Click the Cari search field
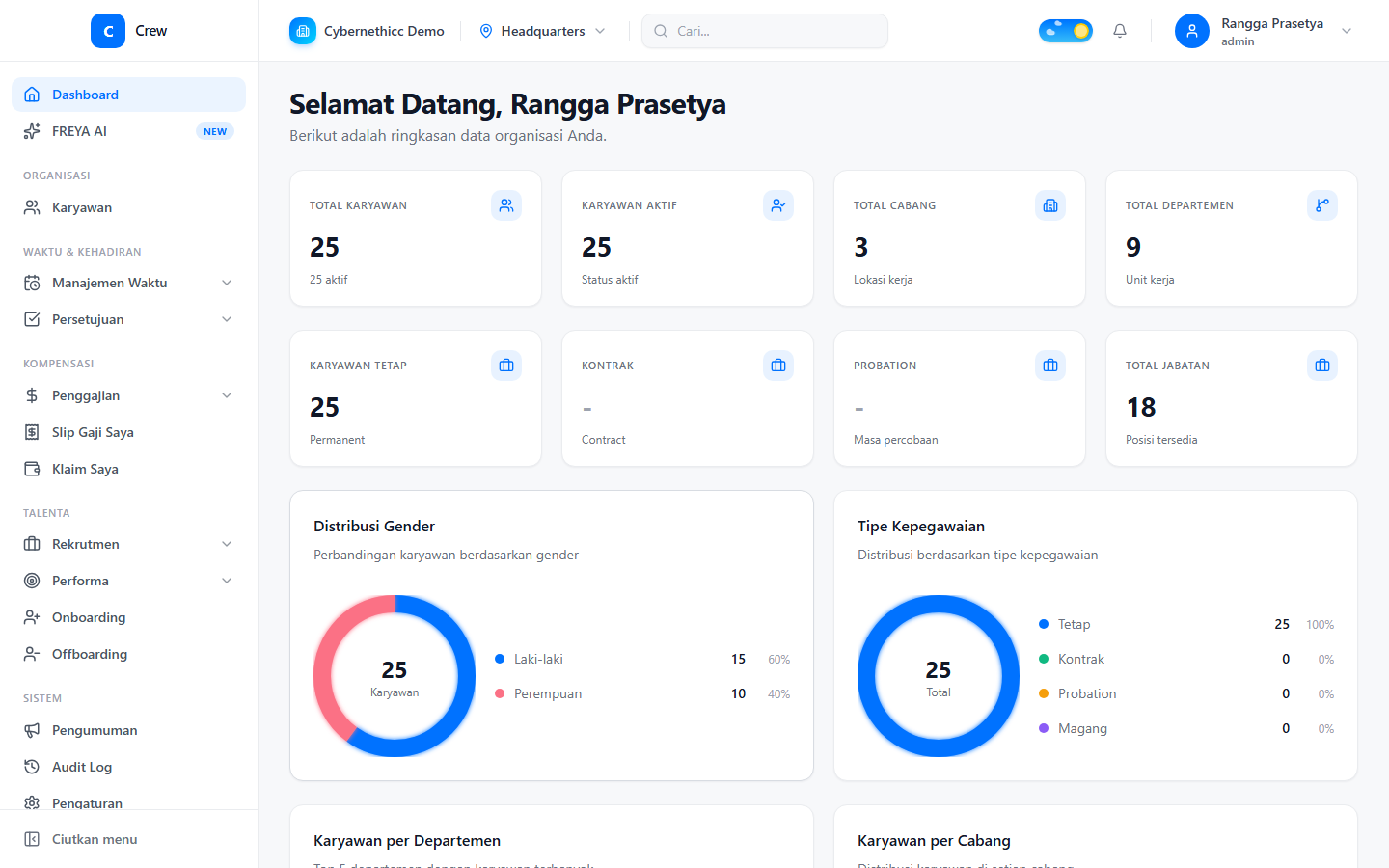Viewport: 1389px width, 868px height. click(765, 31)
